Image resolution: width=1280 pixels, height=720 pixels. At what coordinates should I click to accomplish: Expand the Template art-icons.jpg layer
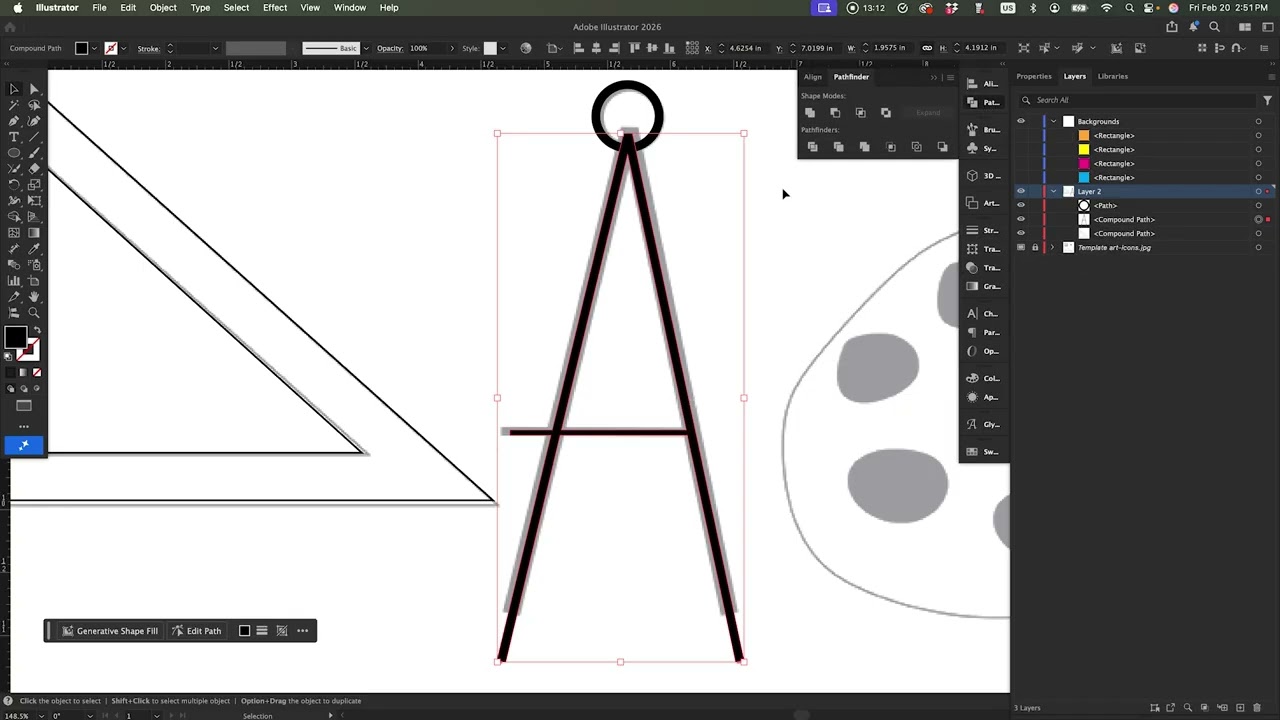point(1053,247)
